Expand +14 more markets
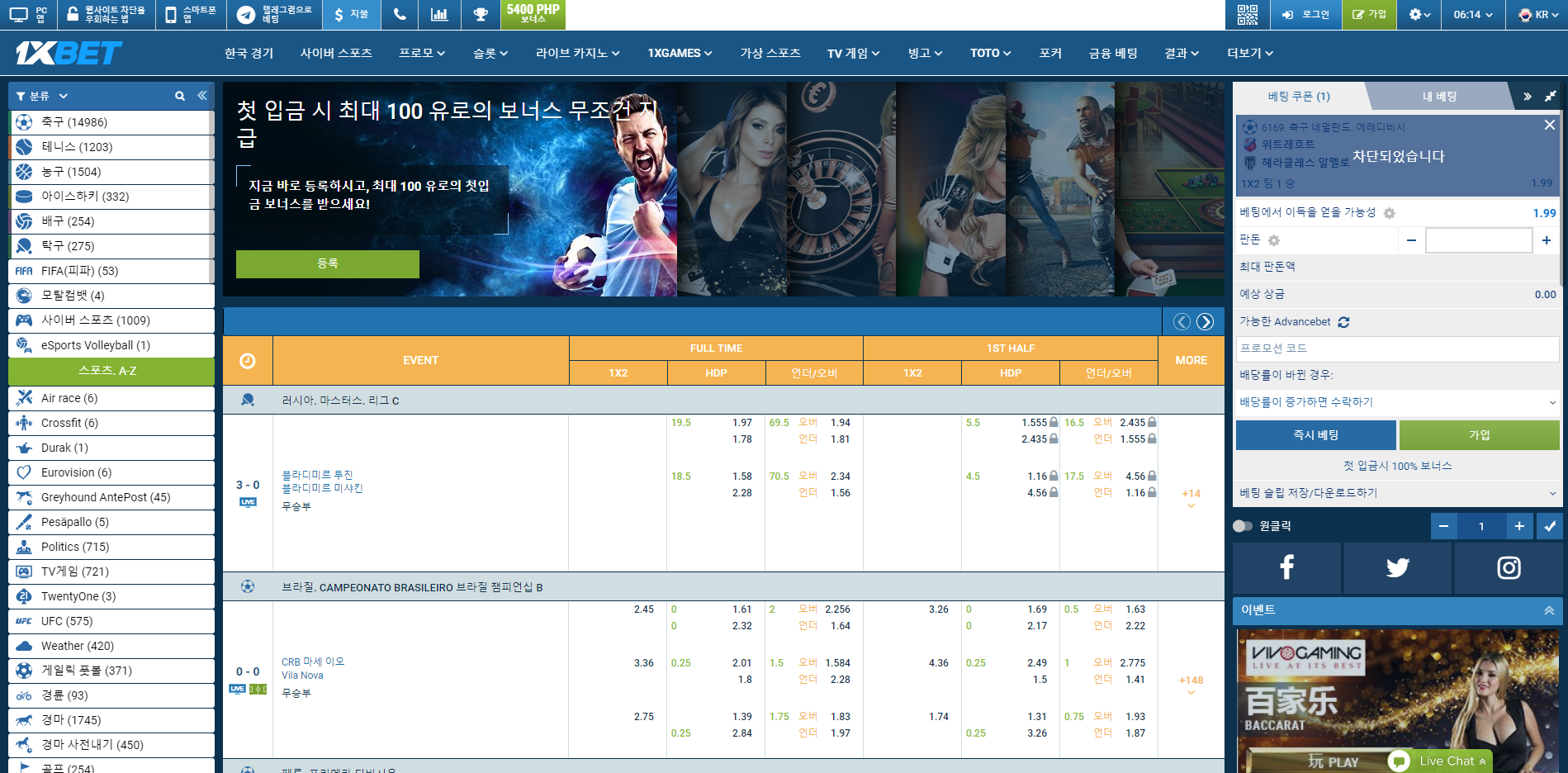 tap(1191, 498)
